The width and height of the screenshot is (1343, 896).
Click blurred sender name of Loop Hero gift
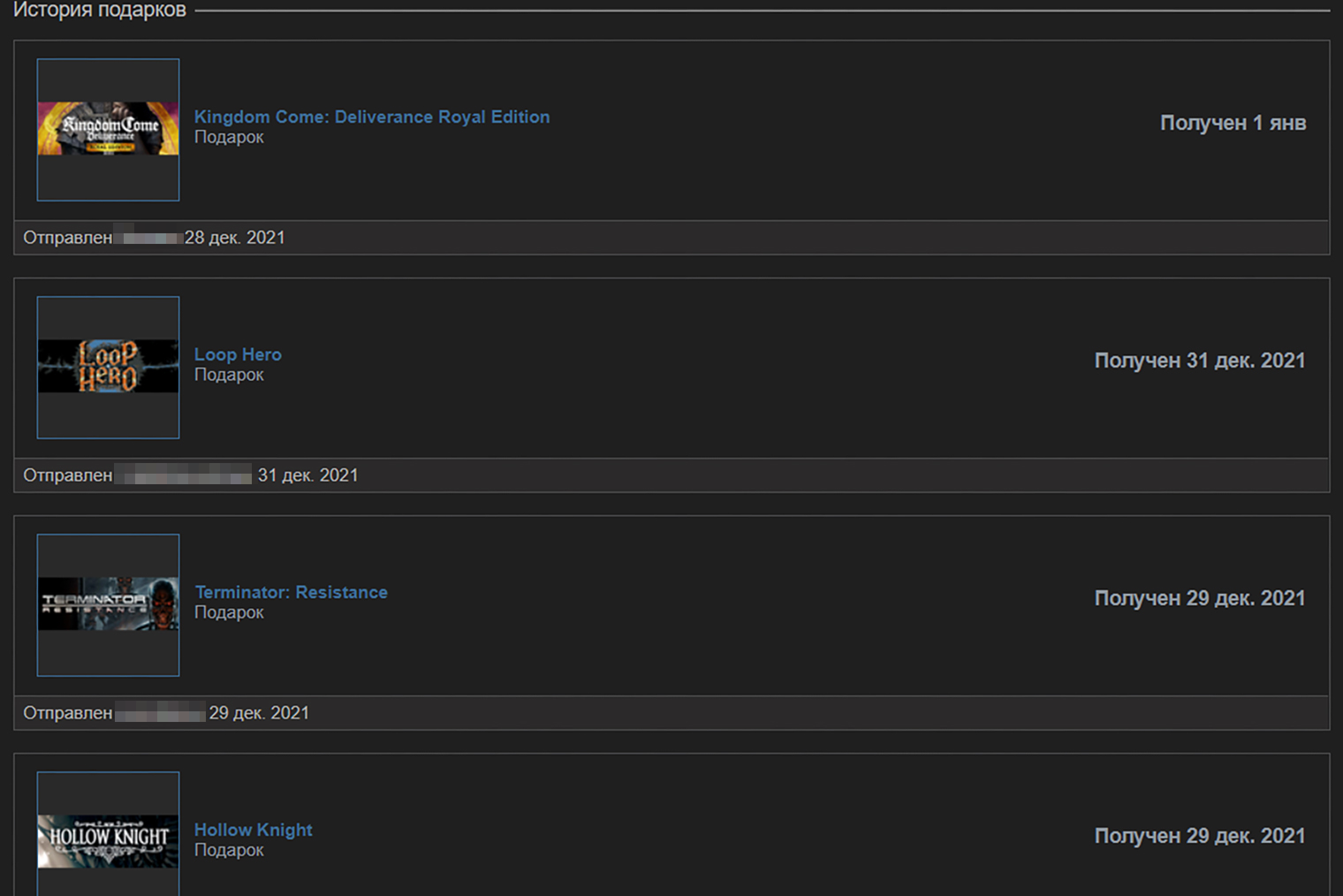[x=184, y=475]
